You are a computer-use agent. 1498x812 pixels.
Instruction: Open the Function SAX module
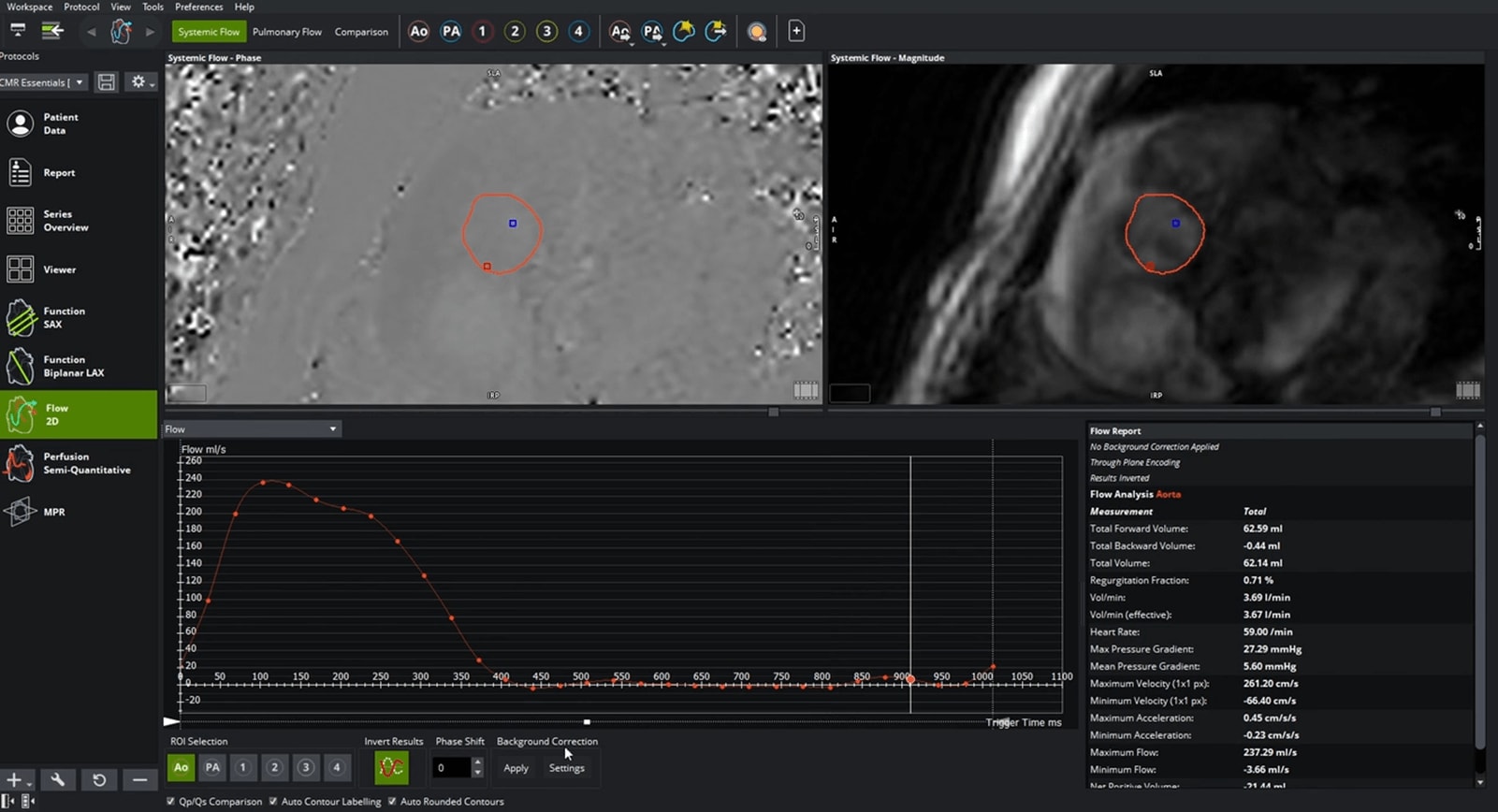[79, 318]
